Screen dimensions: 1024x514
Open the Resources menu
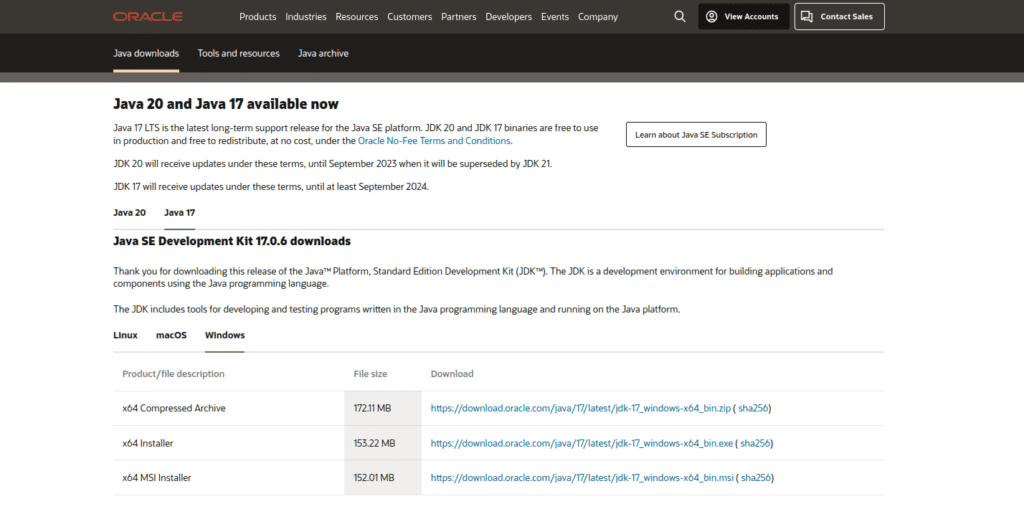(357, 17)
